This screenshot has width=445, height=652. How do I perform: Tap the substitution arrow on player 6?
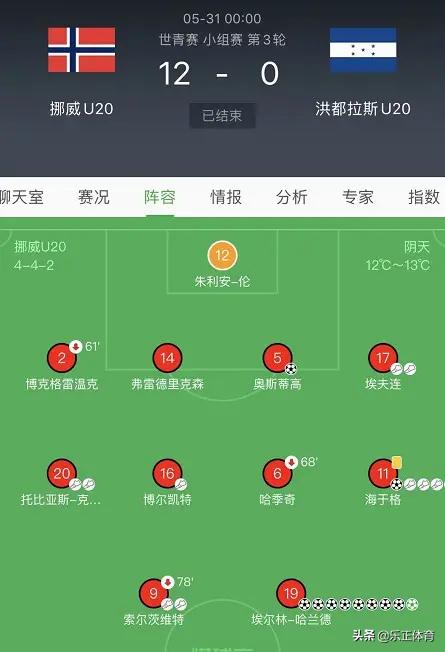292,462
